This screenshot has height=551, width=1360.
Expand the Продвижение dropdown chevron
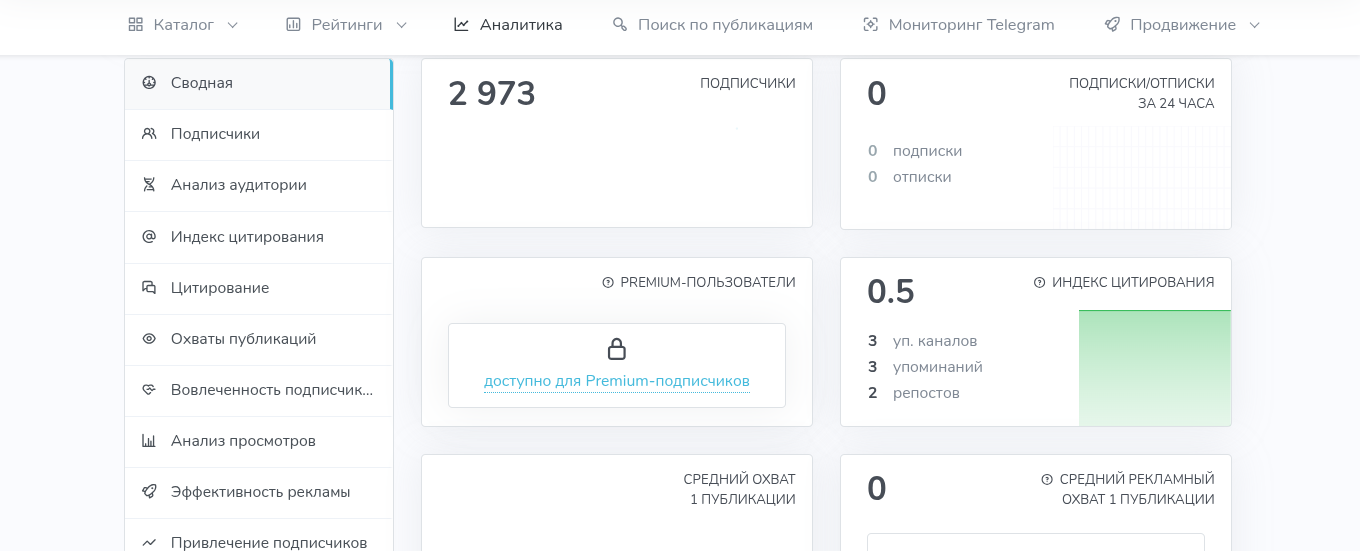[1254, 25]
